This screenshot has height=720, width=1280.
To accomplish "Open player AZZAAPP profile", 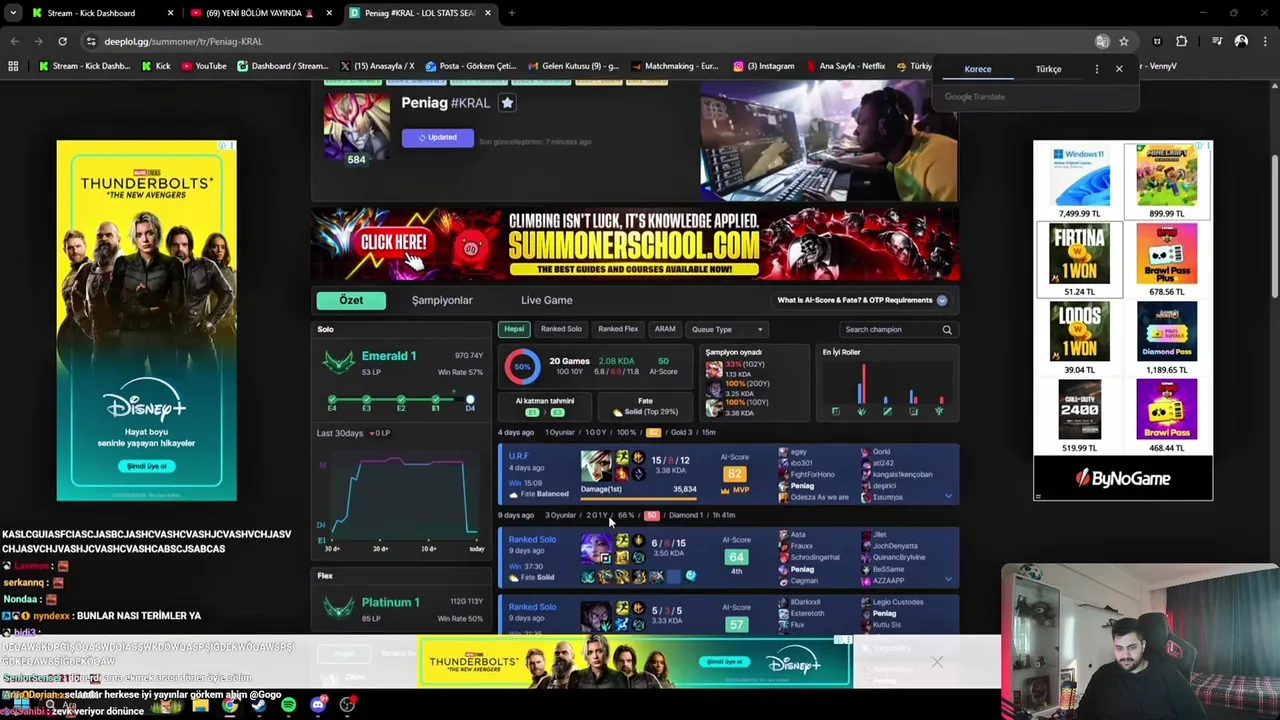I will (888, 580).
